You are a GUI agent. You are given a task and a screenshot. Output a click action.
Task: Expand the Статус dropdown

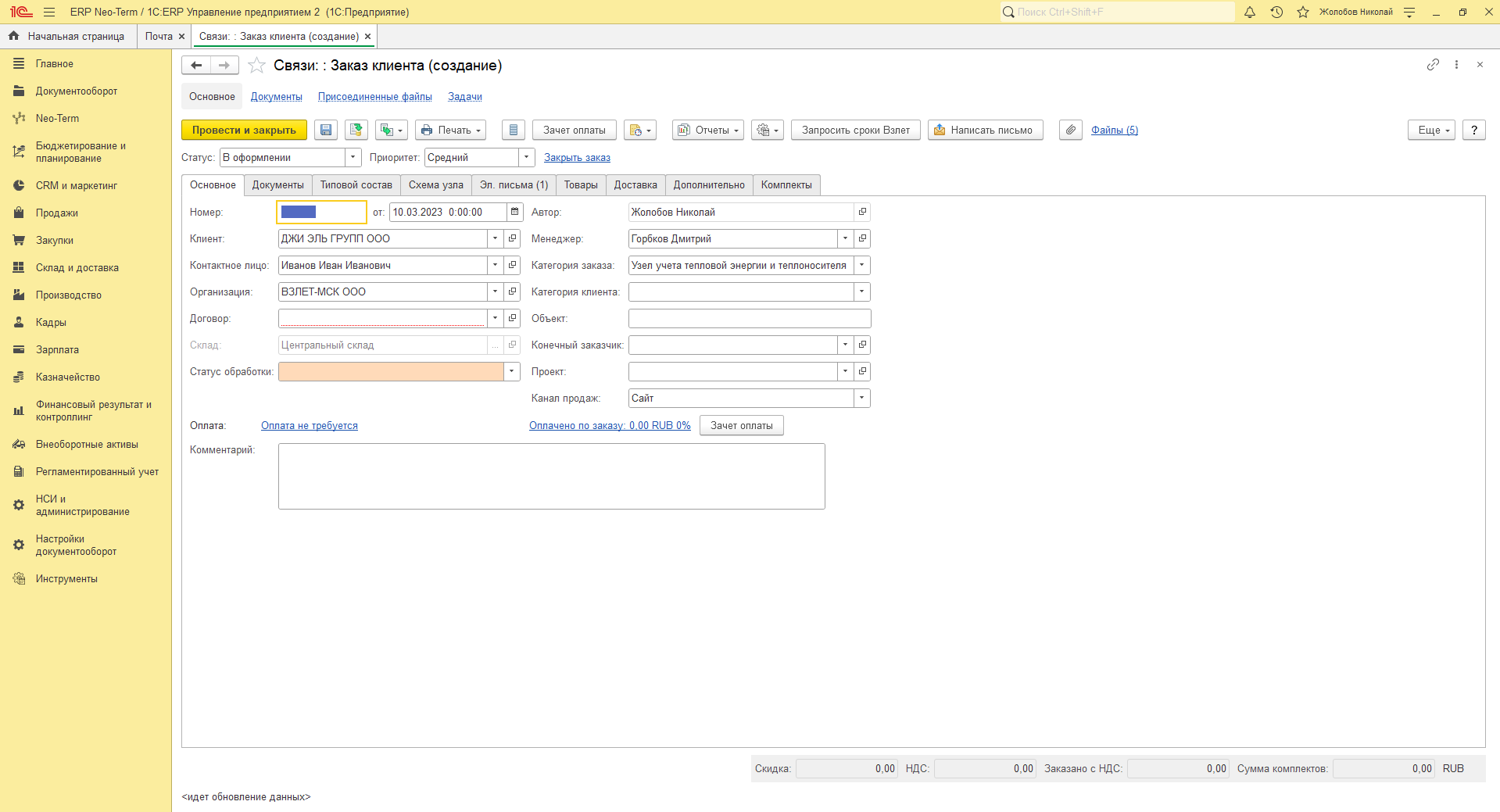click(x=353, y=157)
